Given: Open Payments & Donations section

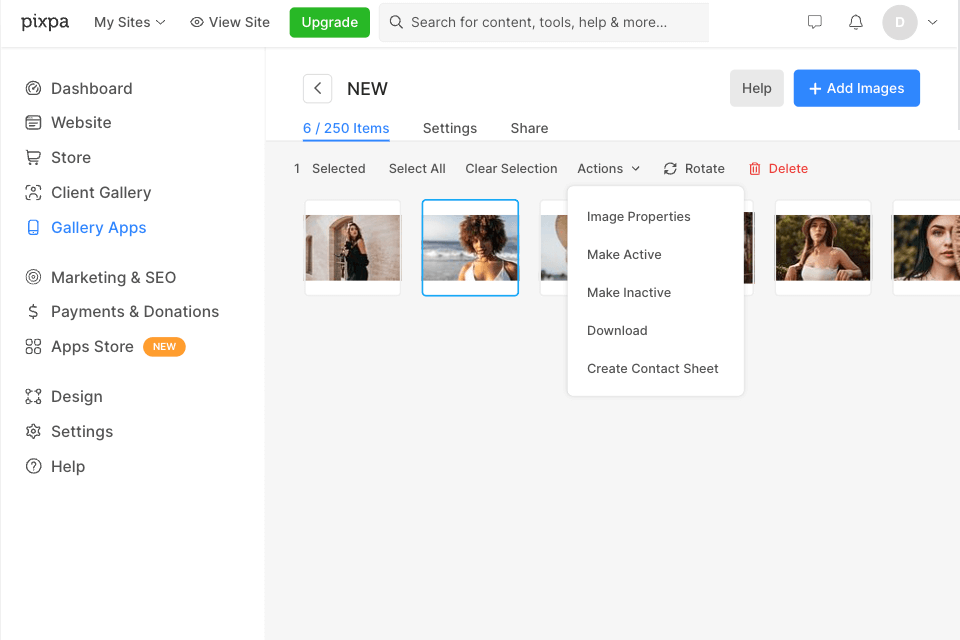Looking at the screenshot, I should tap(135, 312).
